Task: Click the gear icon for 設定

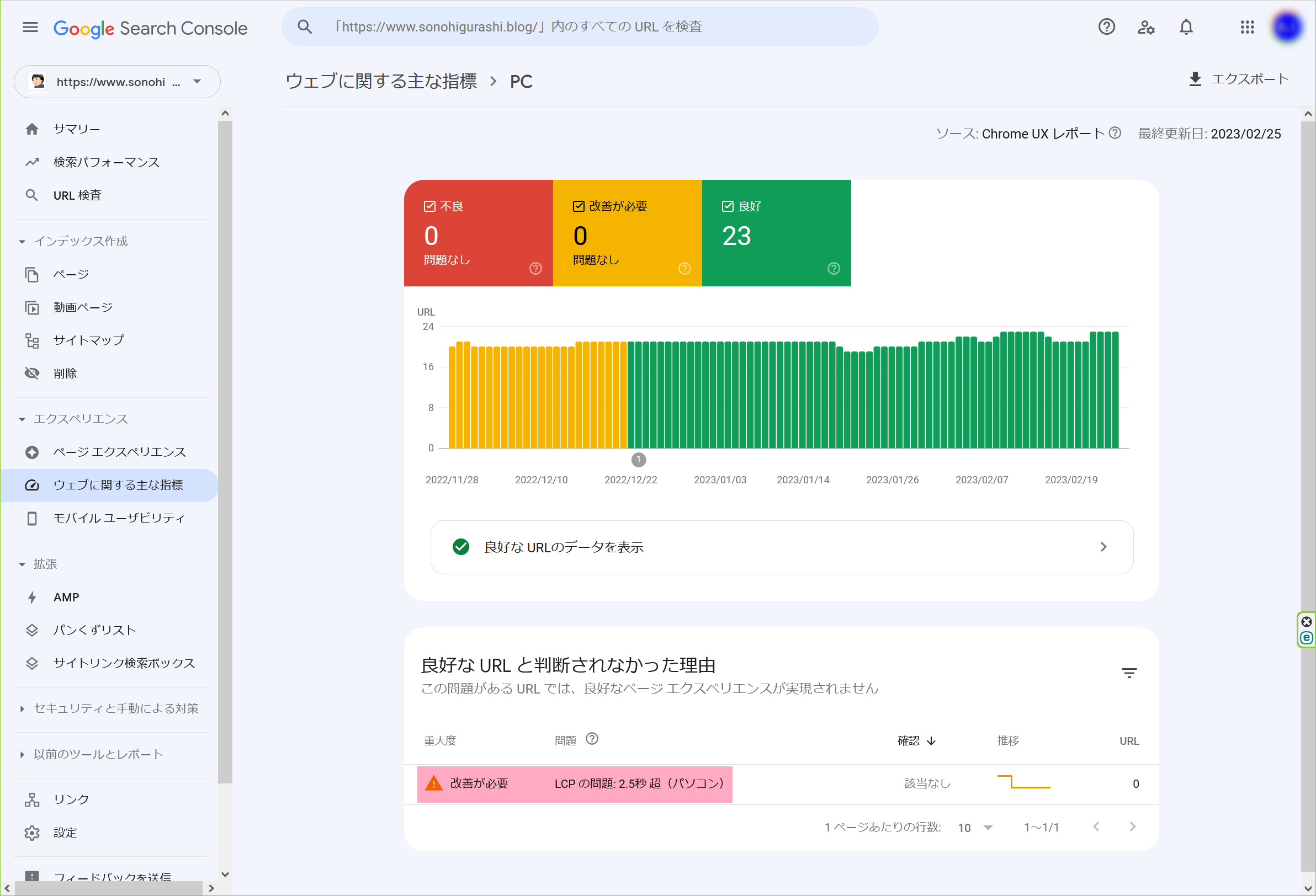Action: (31, 833)
